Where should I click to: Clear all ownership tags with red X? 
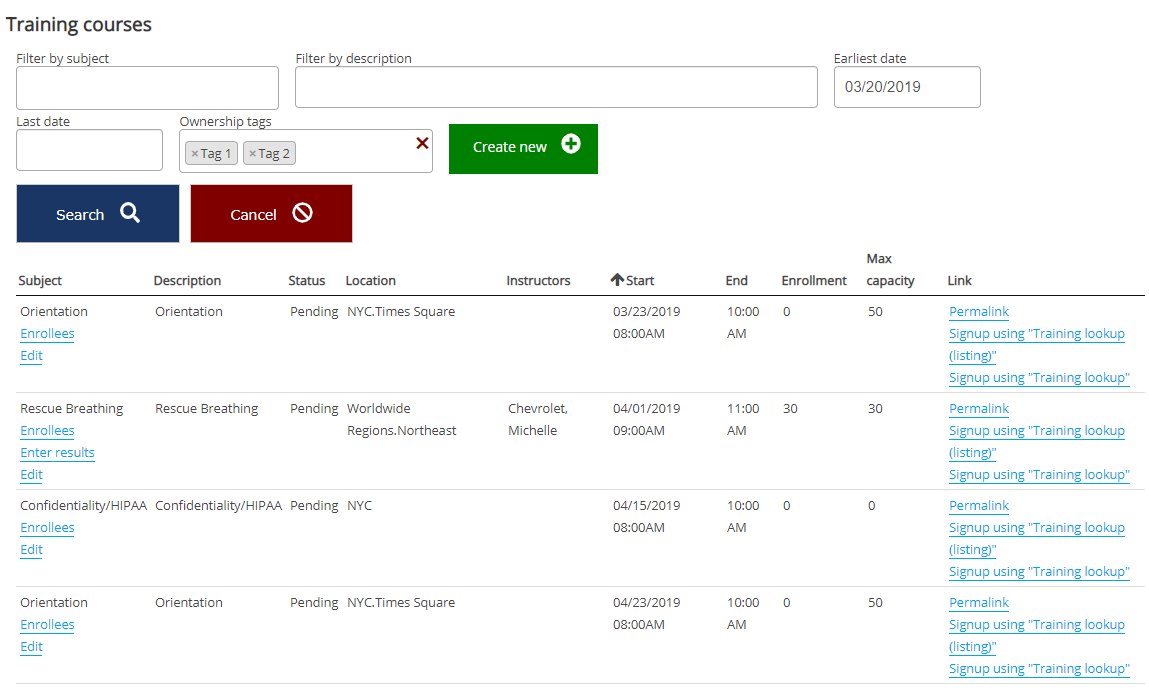point(422,144)
